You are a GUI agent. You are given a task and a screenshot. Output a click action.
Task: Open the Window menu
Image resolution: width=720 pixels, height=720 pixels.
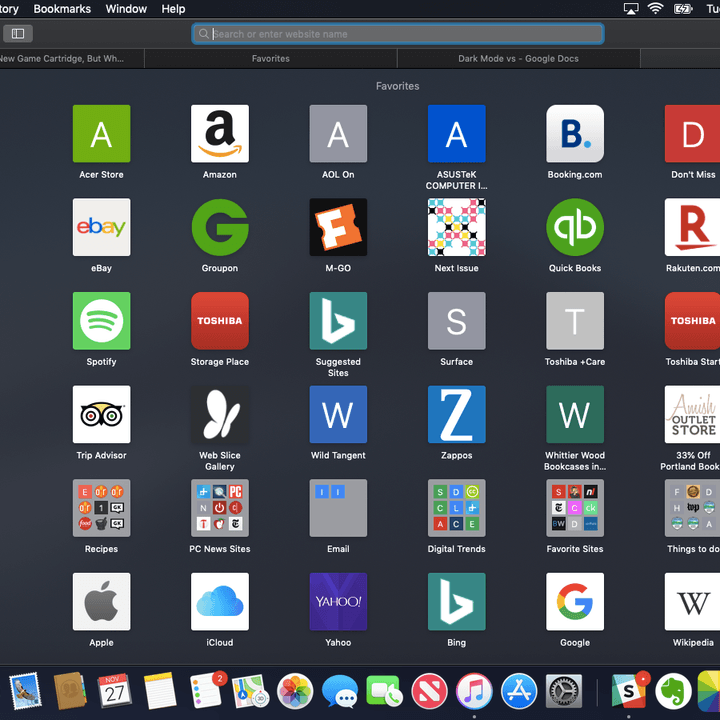pyautogui.click(x=126, y=9)
